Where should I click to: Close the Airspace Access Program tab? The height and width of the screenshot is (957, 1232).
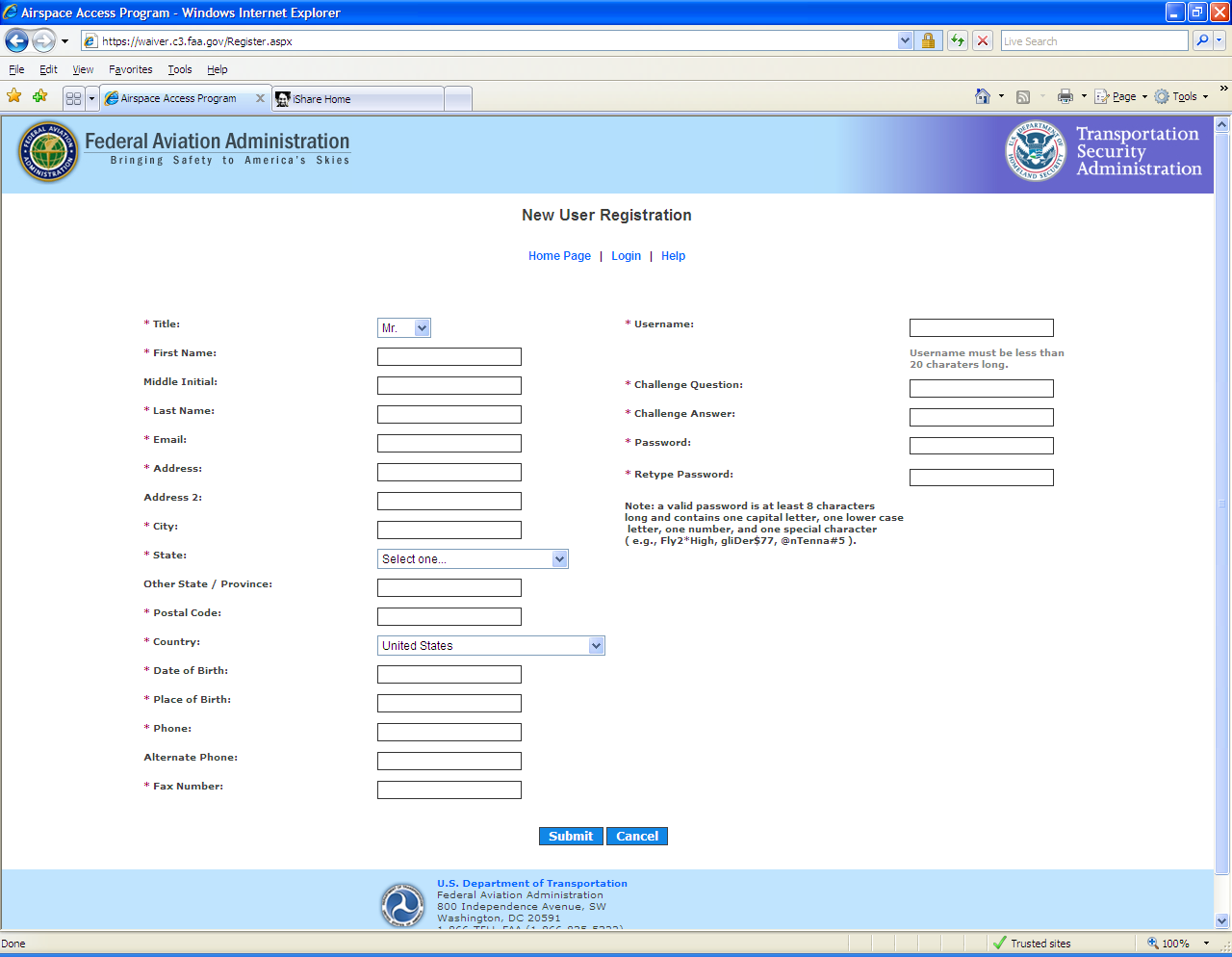coord(260,98)
